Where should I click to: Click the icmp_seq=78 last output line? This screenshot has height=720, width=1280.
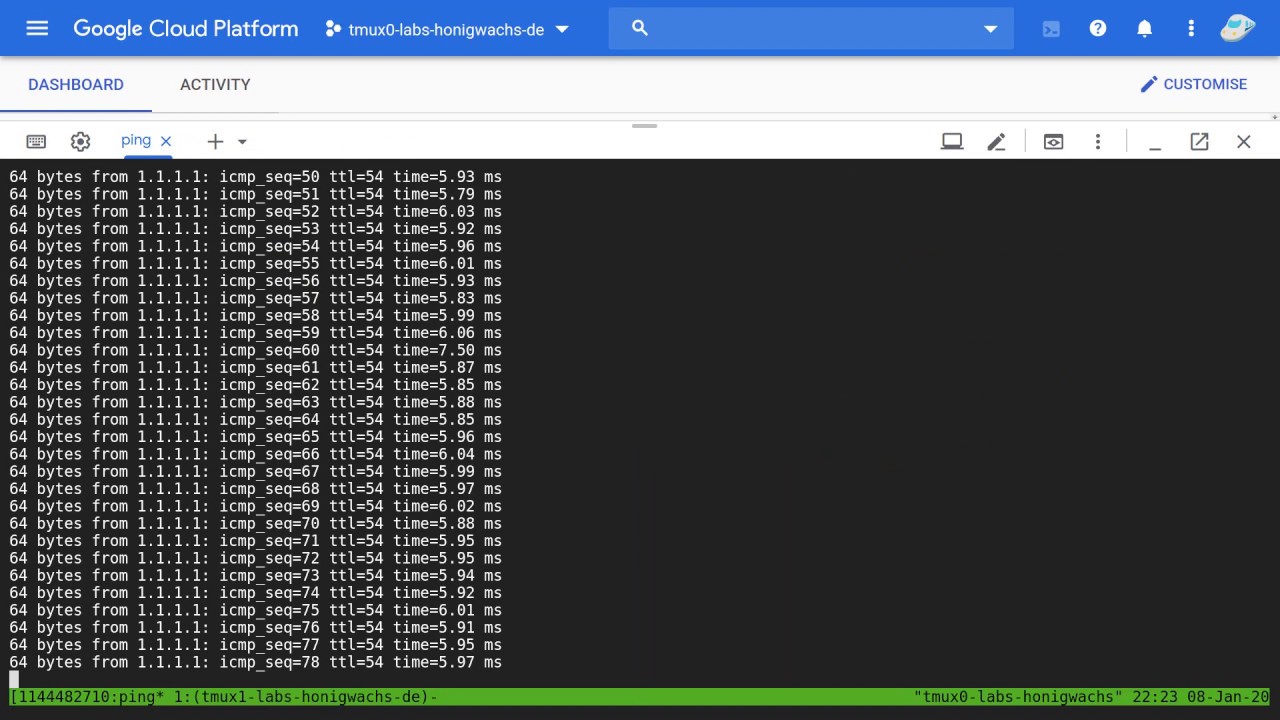pos(256,662)
